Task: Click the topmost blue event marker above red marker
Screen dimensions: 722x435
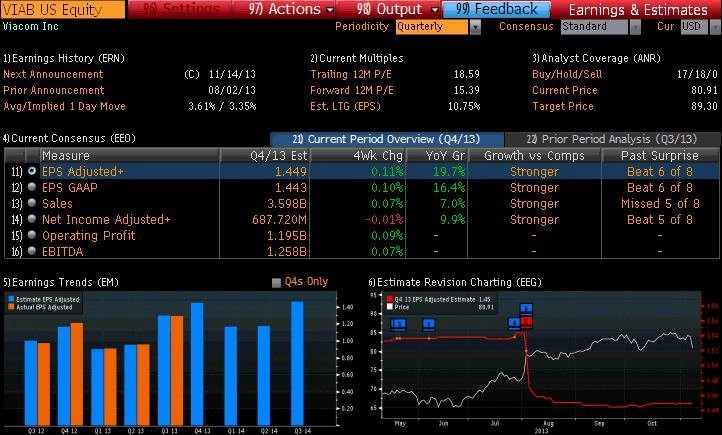Action: click(526, 309)
